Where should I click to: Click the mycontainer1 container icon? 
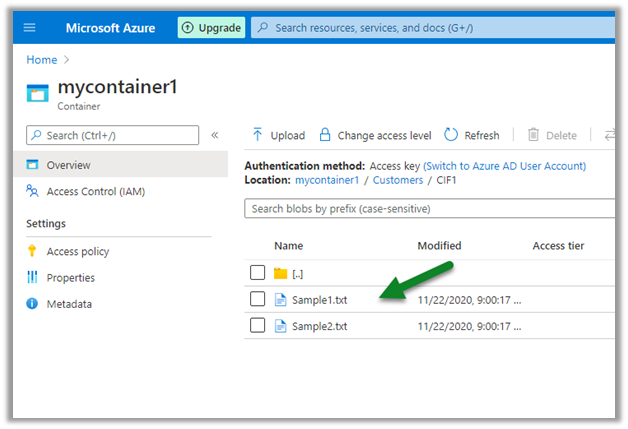[38, 93]
